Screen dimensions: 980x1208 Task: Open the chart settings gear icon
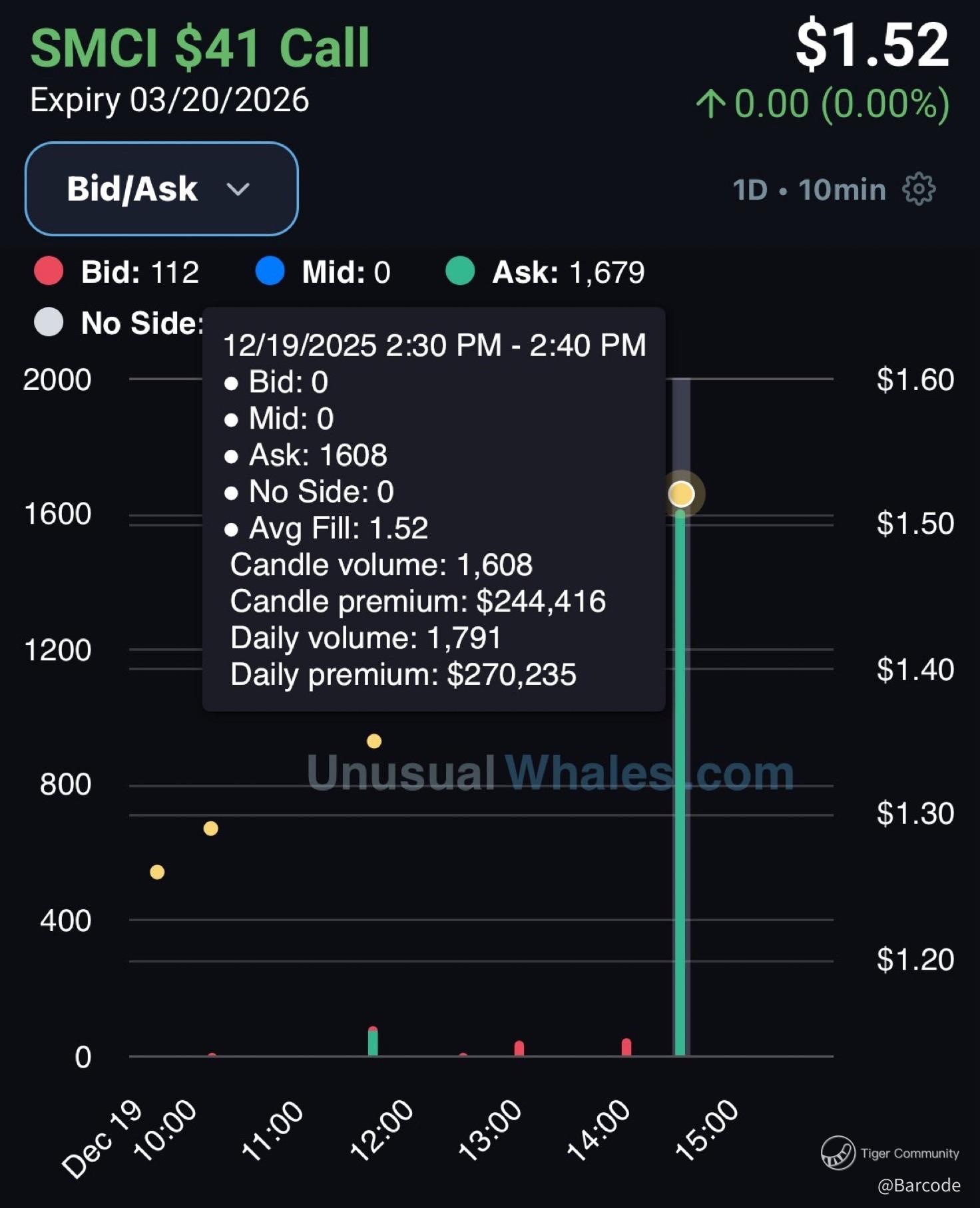pyautogui.click(x=919, y=190)
